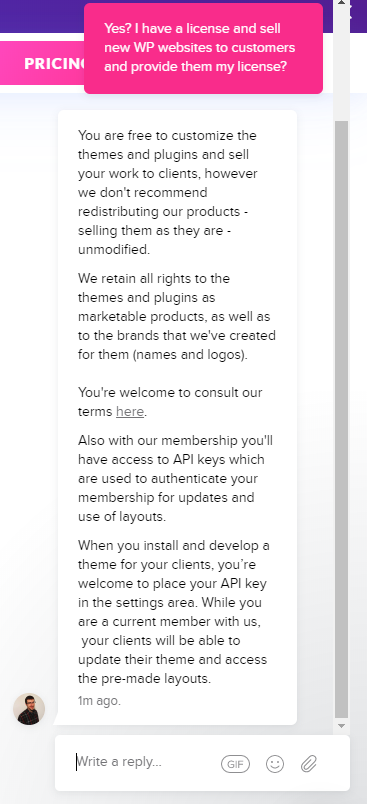
Task: Click the scrollbar down arrow
Action: tap(341, 726)
